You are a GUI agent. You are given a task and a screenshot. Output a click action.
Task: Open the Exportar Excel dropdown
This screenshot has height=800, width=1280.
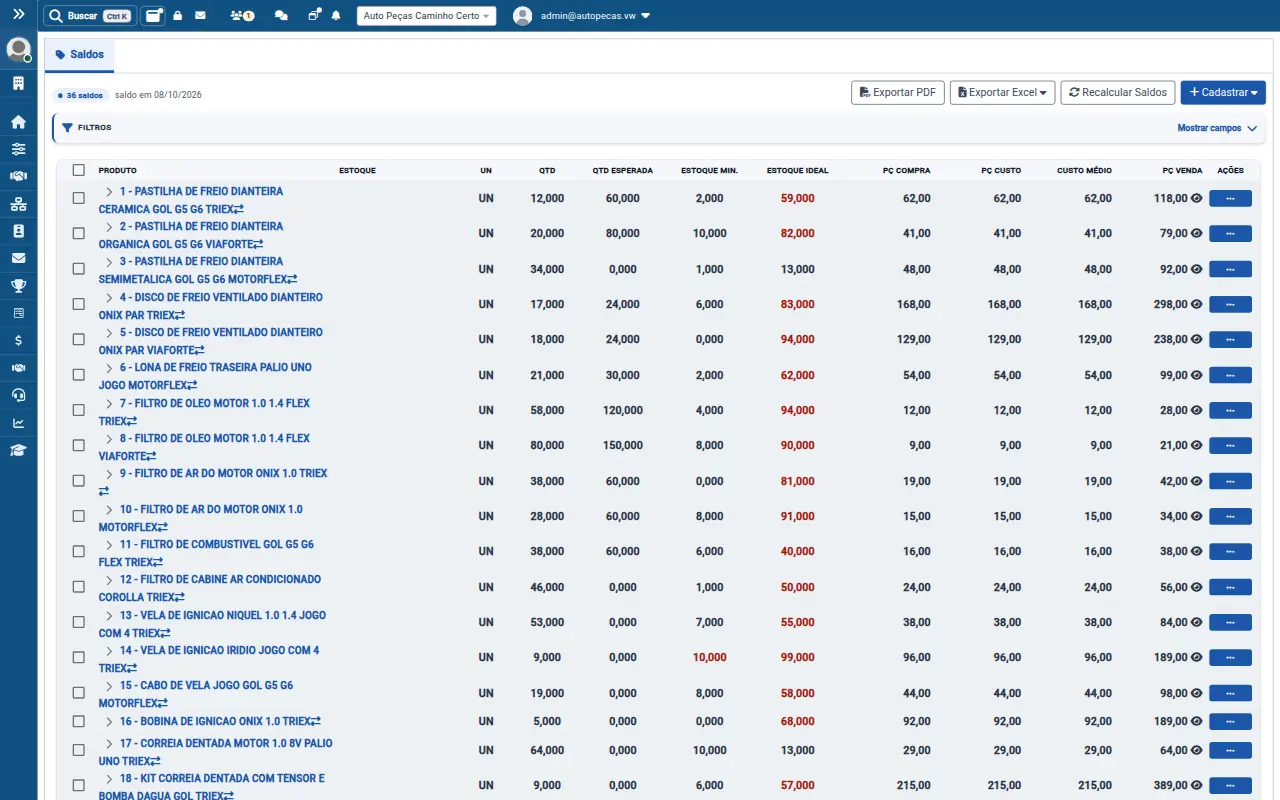pyautogui.click(x=1002, y=92)
